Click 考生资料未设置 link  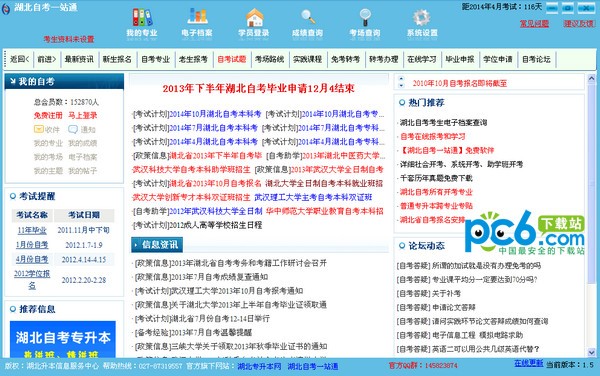point(69,39)
